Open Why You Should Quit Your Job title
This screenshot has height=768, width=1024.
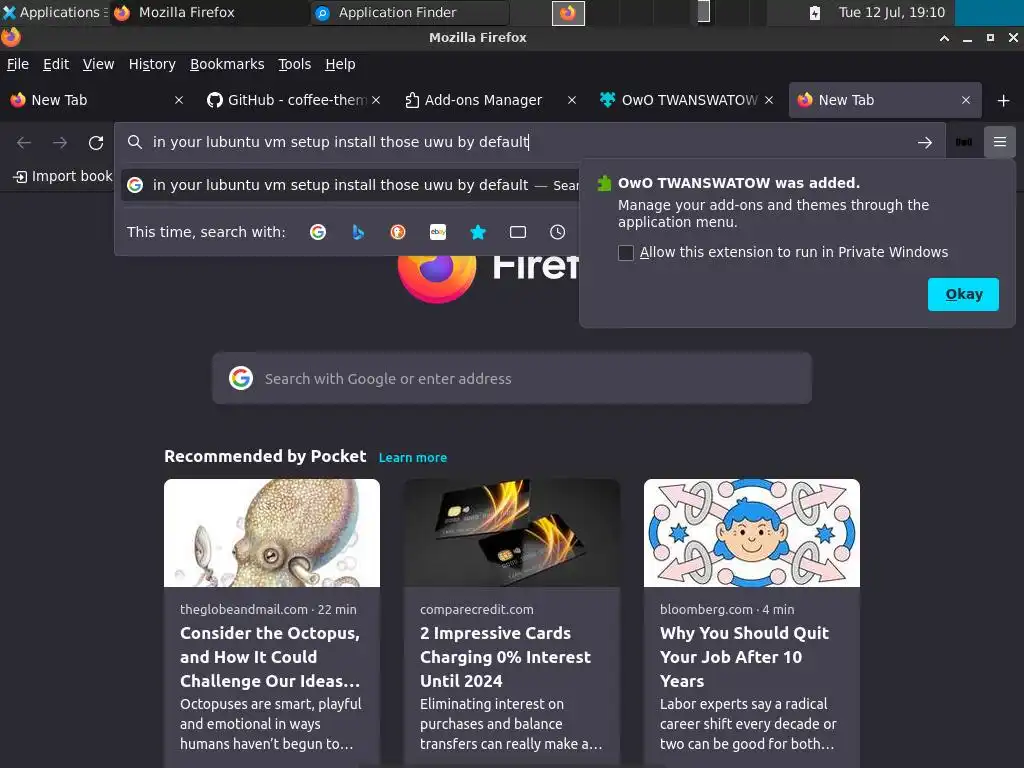pyautogui.click(x=744, y=657)
